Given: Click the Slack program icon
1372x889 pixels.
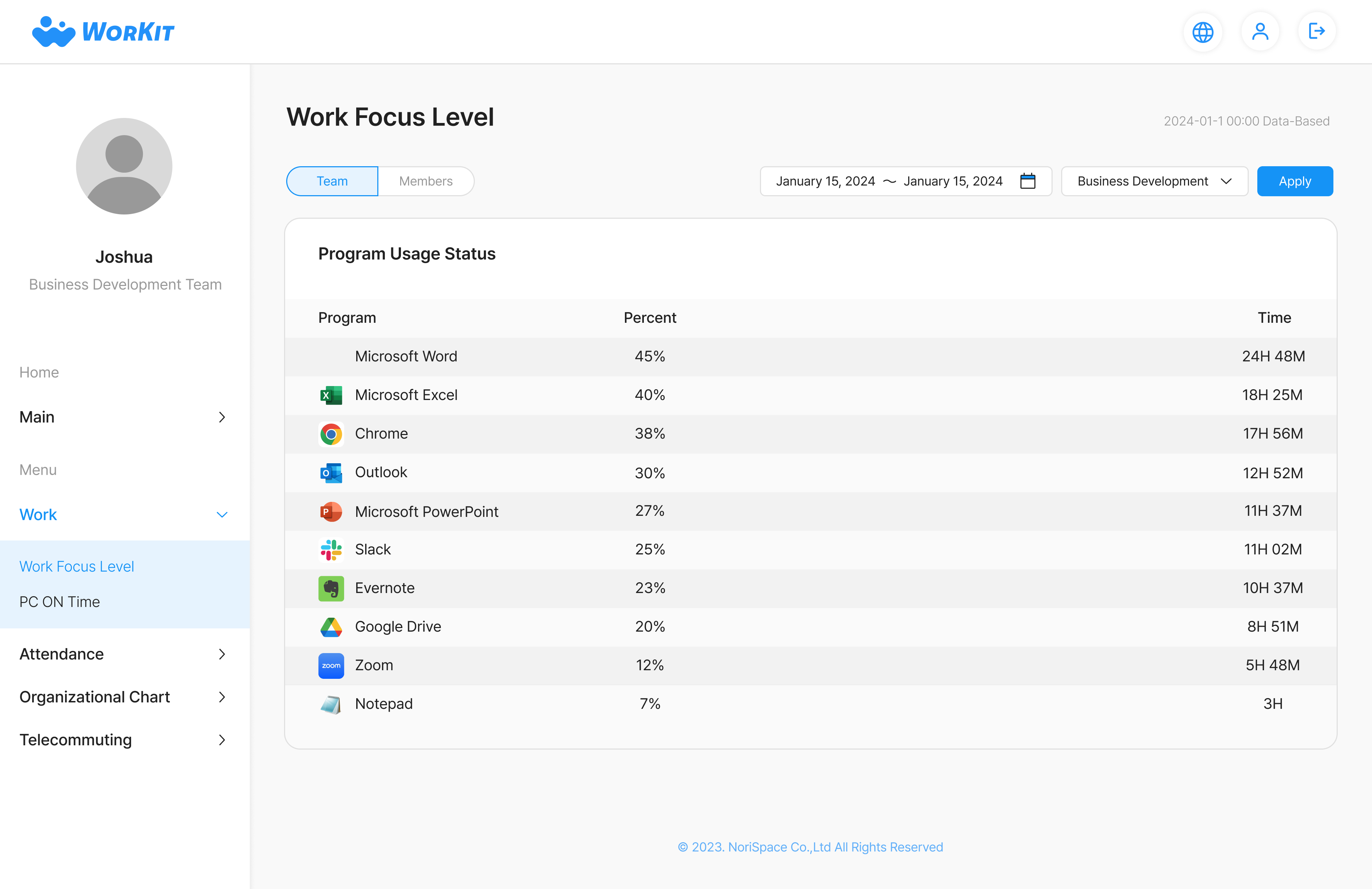Looking at the screenshot, I should pos(331,550).
